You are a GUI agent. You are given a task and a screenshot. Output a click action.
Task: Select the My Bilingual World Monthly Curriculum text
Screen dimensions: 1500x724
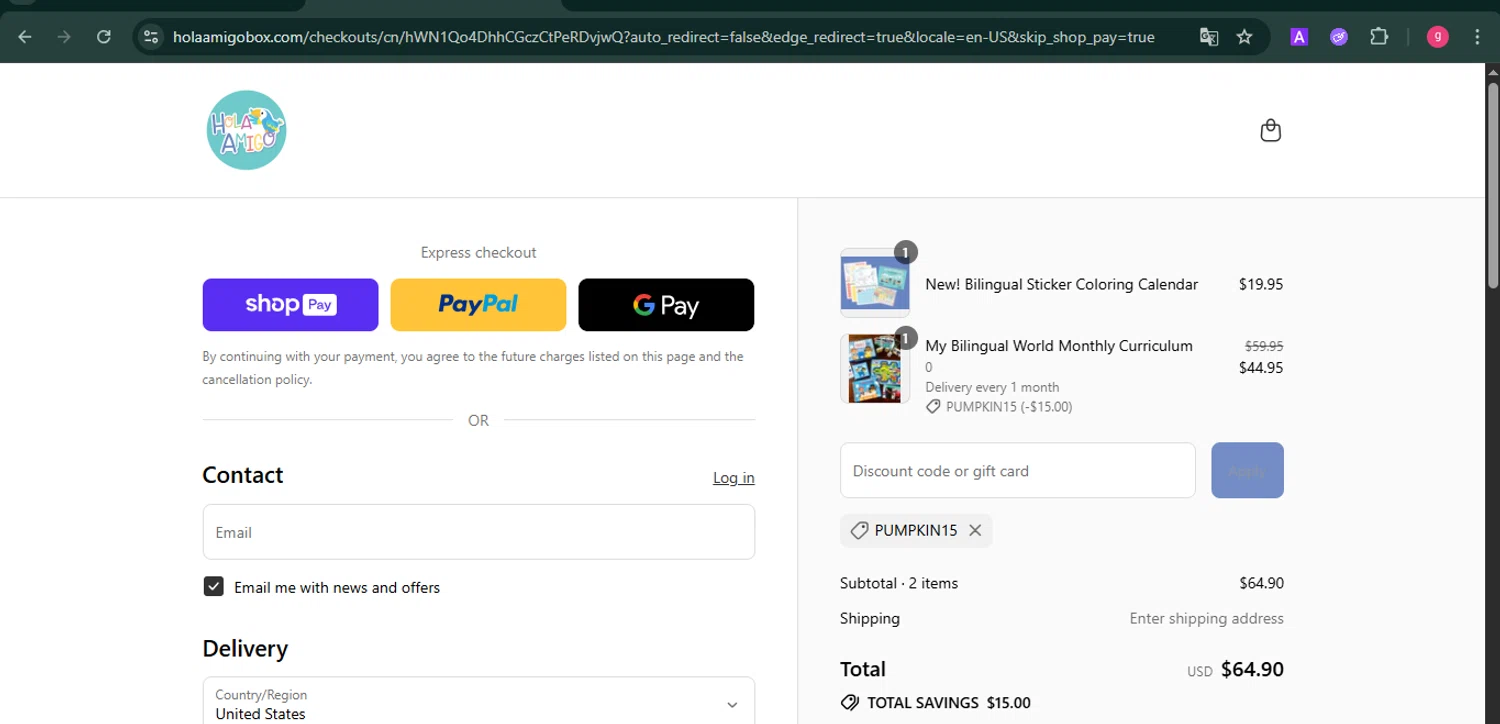tap(1059, 346)
